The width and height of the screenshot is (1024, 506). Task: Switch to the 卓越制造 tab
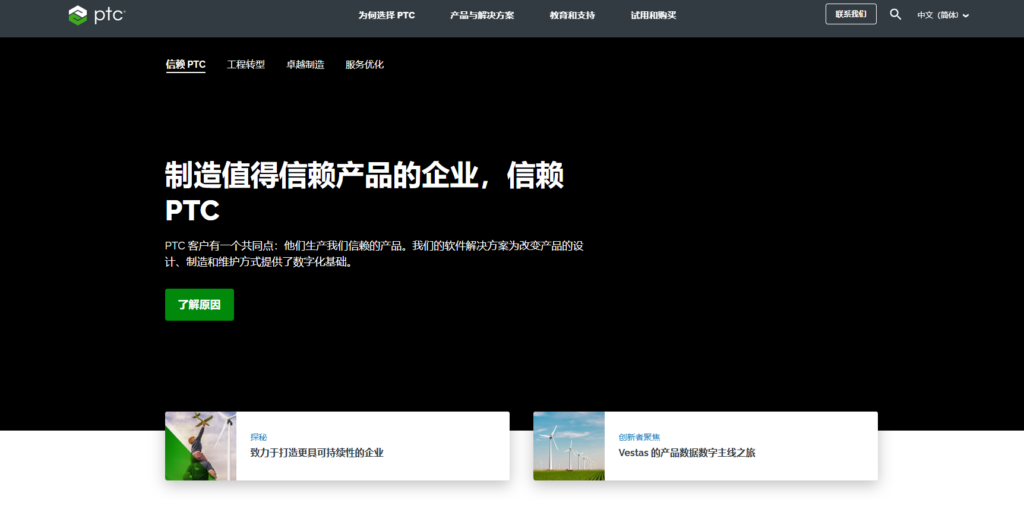[x=305, y=64]
